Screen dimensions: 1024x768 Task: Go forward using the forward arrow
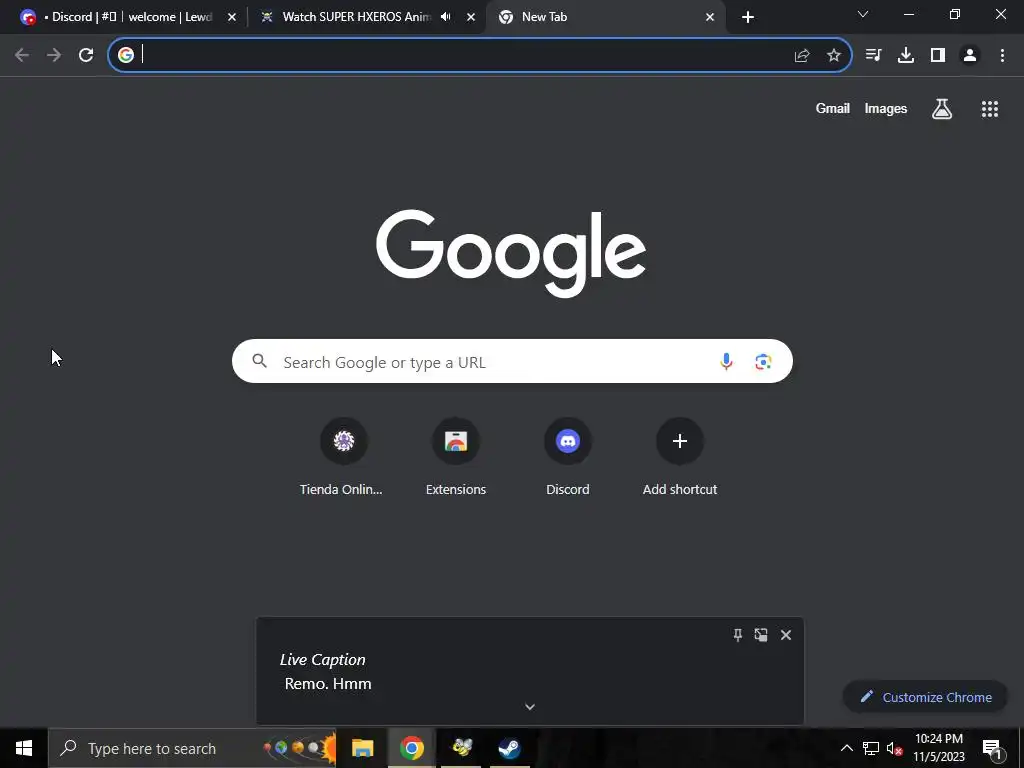pyautogui.click(x=54, y=55)
